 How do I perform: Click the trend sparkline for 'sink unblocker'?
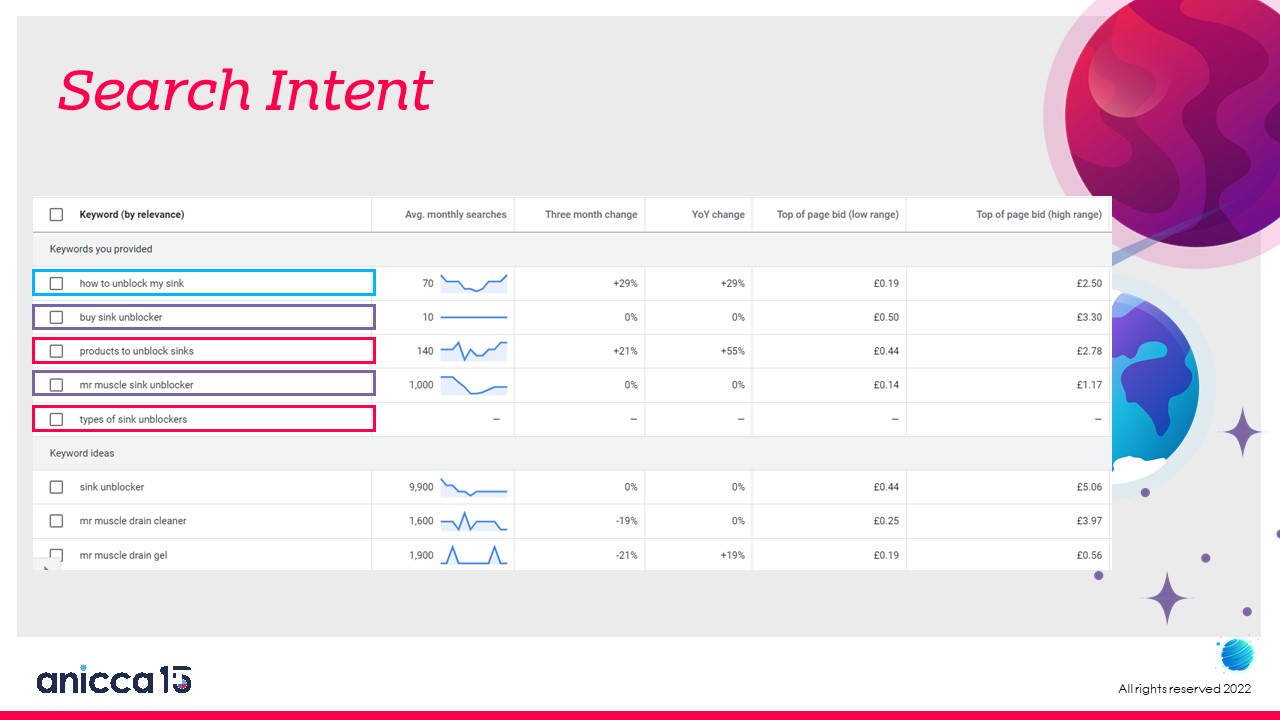pyautogui.click(x=474, y=487)
